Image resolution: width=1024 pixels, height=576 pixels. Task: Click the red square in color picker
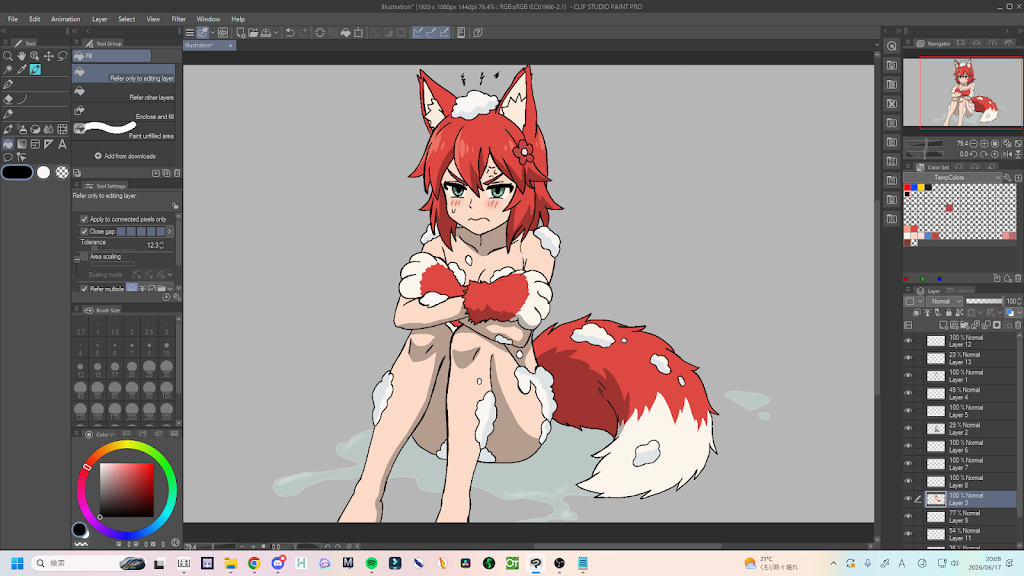coord(127,490)
